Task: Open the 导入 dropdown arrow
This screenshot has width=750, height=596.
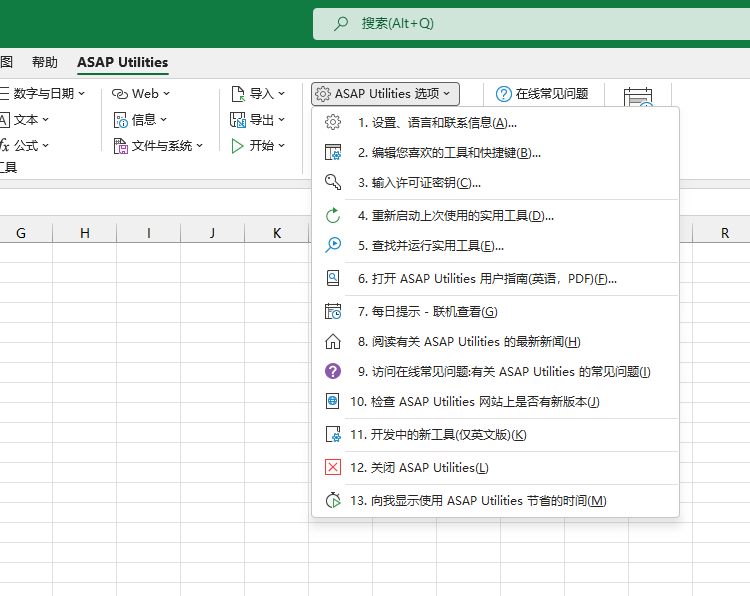Action: 281,94
